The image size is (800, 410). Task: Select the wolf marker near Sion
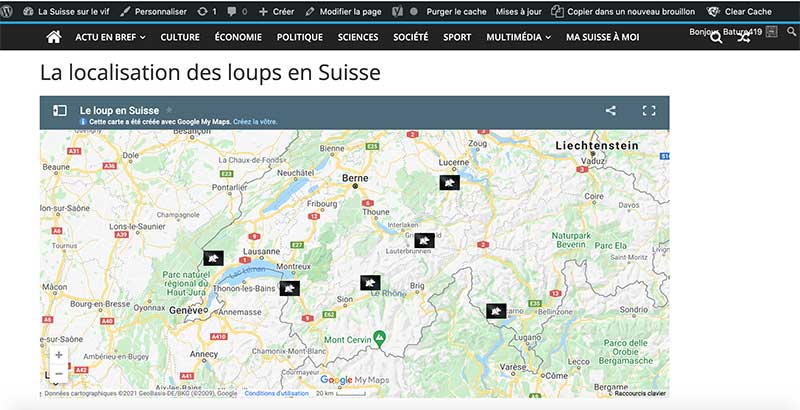point(370,283)
